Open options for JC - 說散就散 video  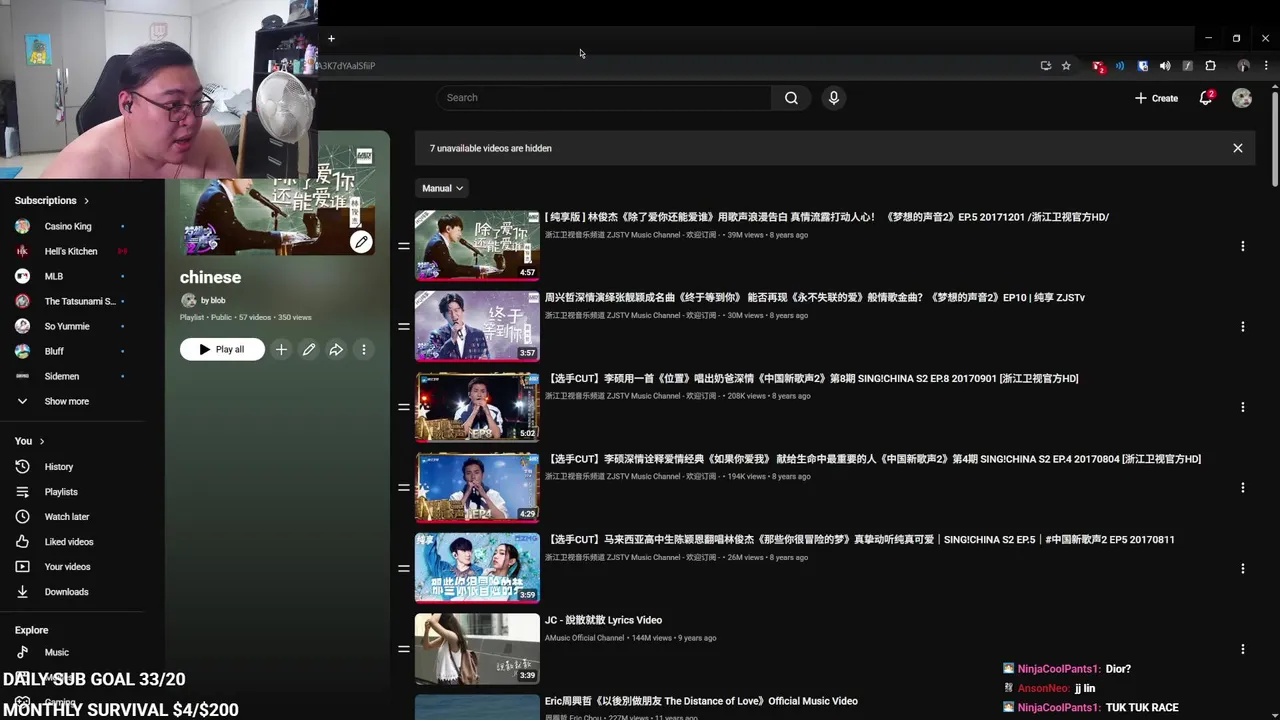[1243, 649]
